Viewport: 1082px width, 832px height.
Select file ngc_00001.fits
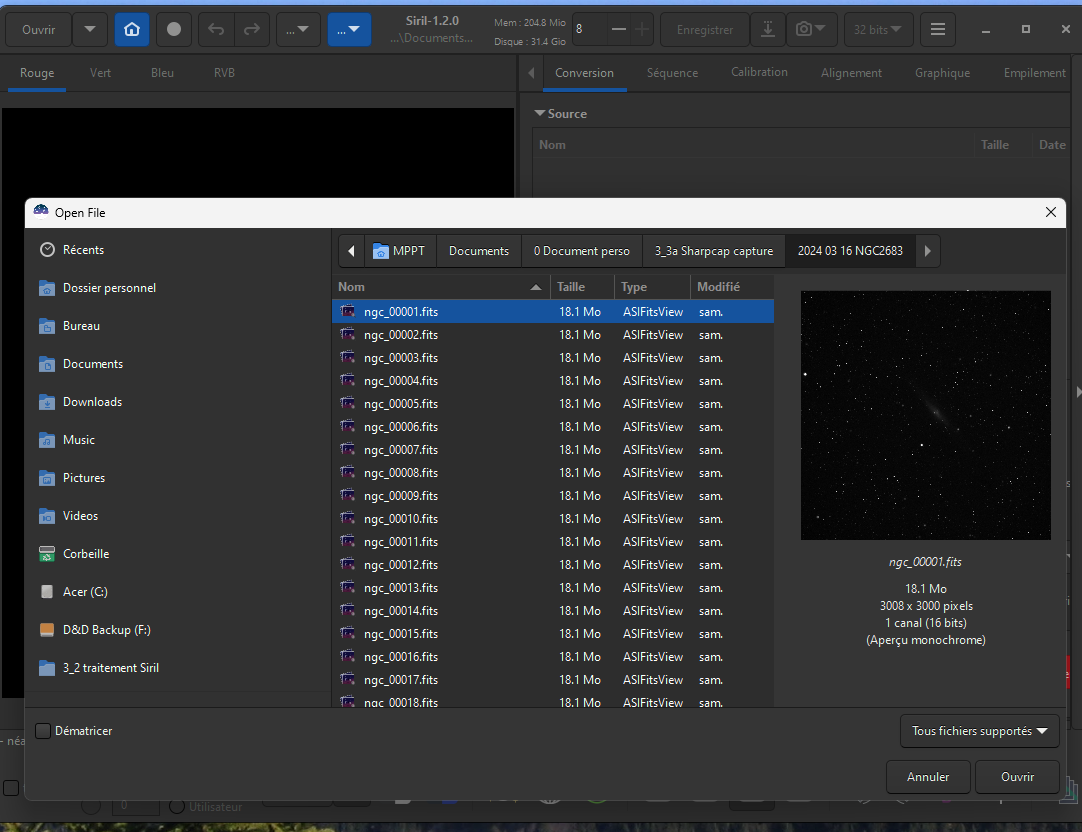(553, 312)
